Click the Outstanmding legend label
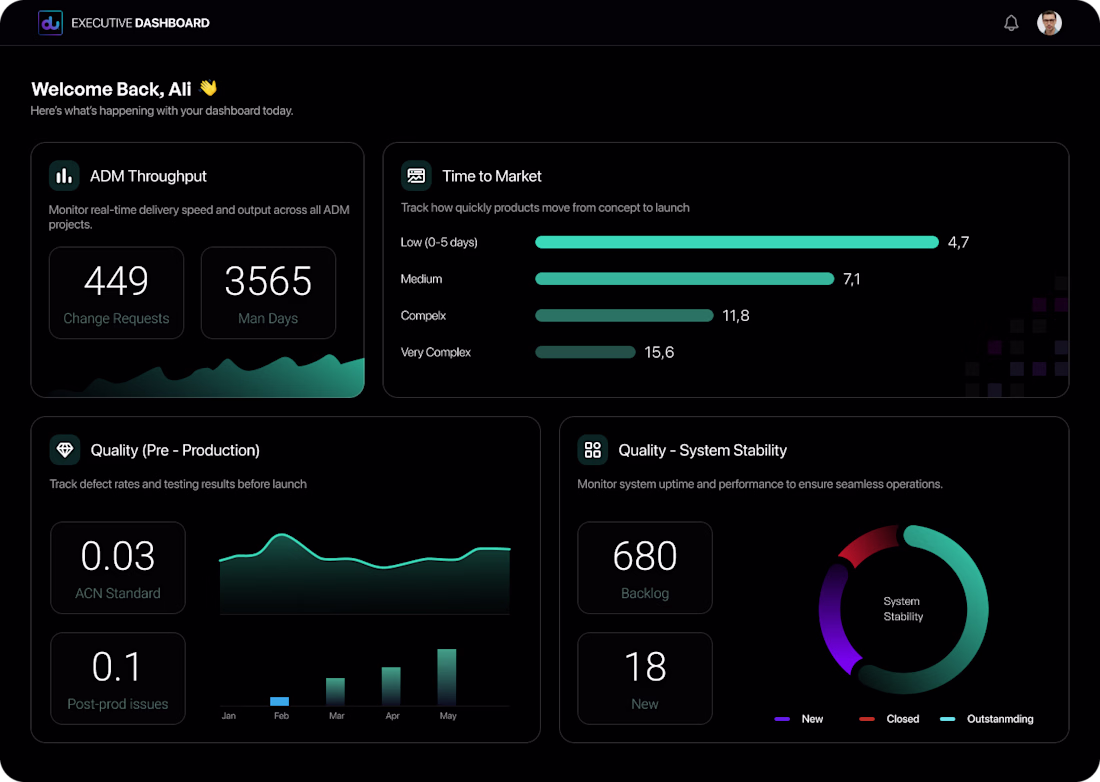 [1000, 719]
